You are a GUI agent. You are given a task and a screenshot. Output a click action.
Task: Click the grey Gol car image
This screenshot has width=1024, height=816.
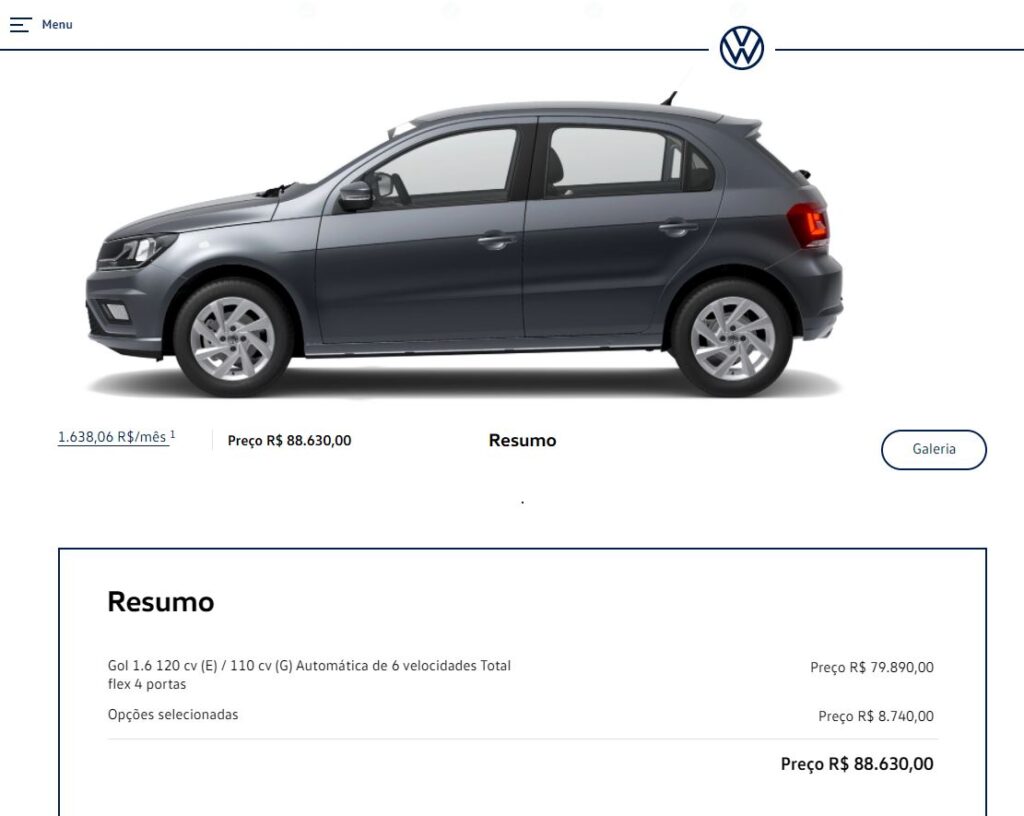coord(464,245)
